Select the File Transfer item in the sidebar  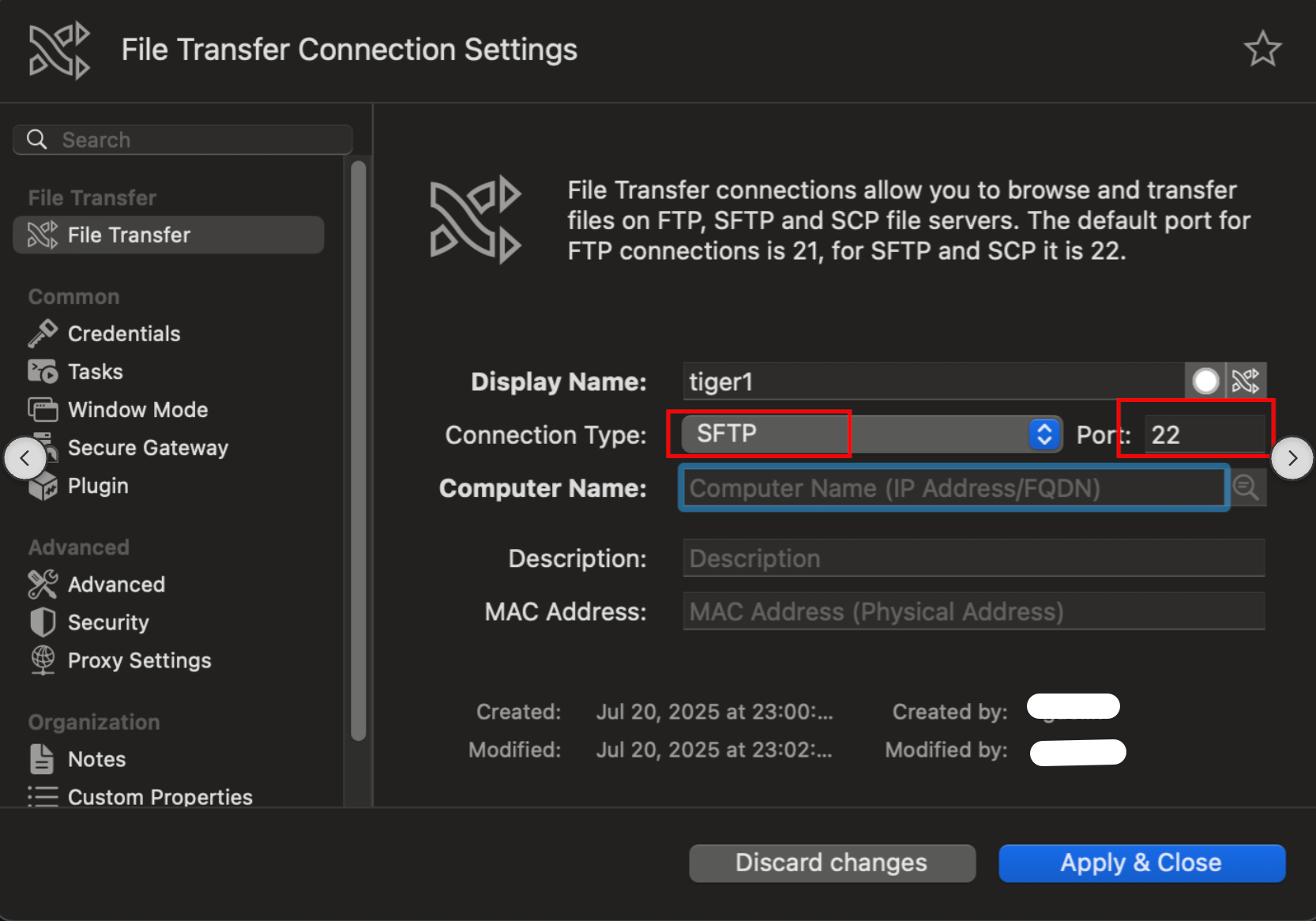point(129,235)
